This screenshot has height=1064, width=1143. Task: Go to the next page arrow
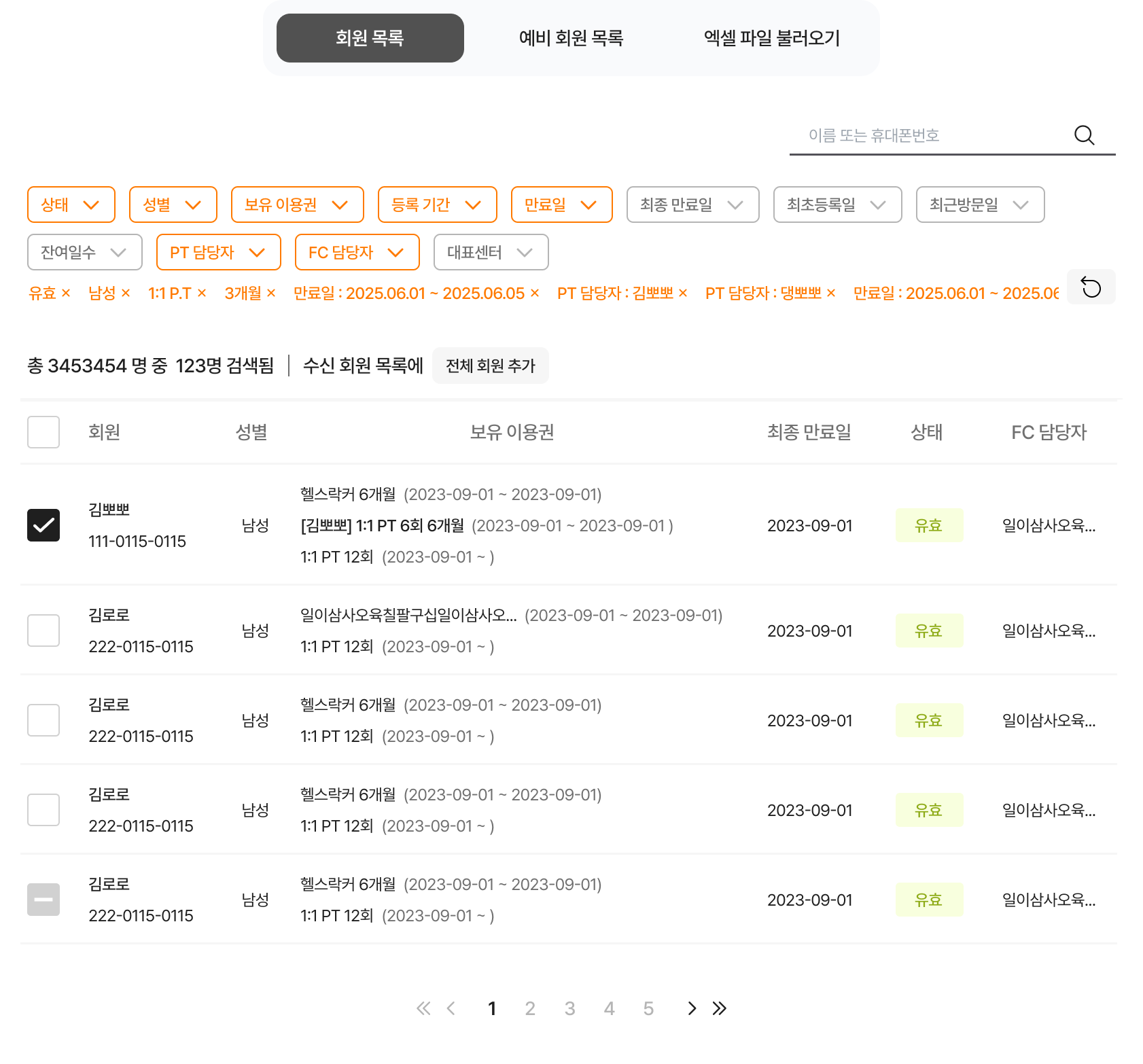pos(692,1008)
